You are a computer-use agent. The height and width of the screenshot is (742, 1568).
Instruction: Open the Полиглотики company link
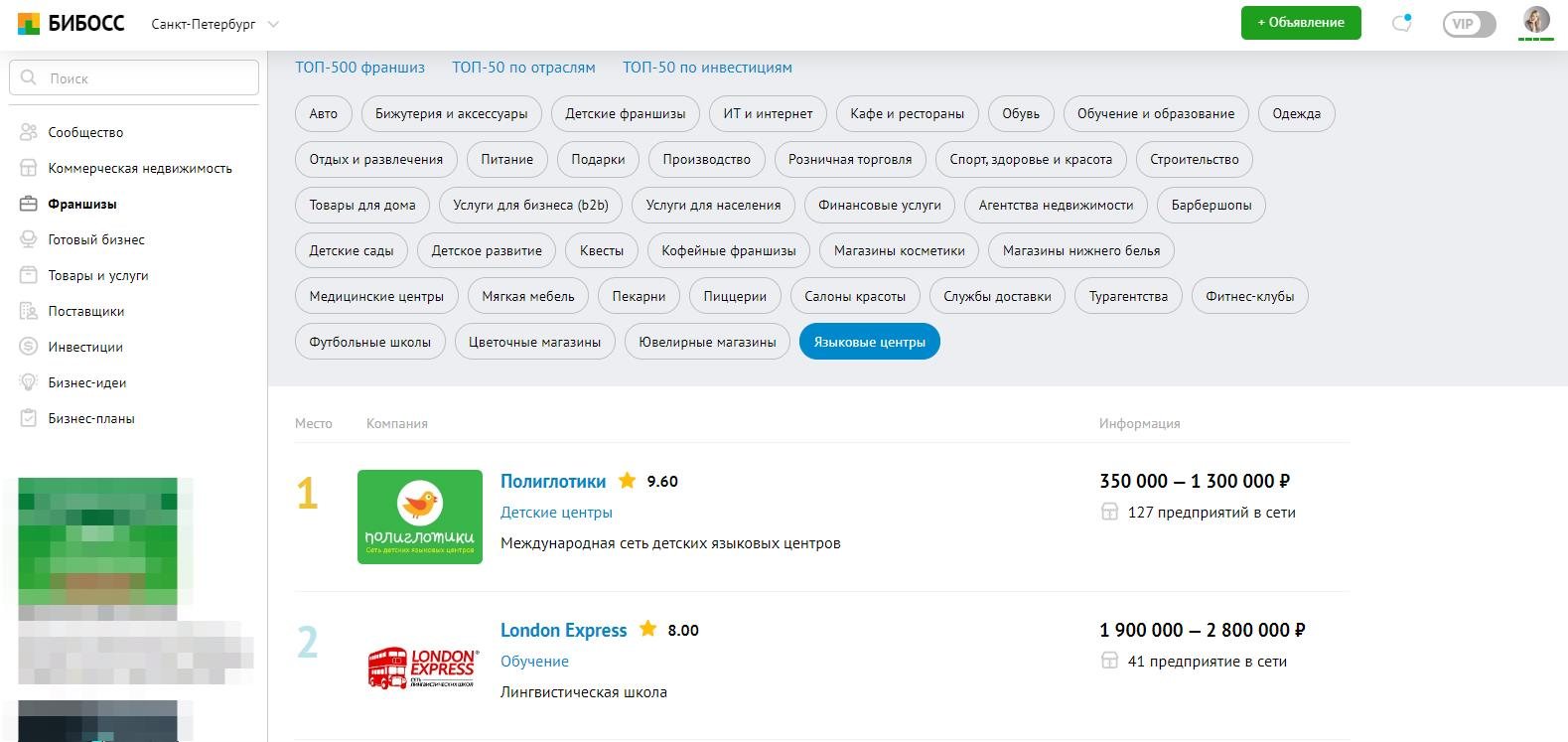553,481
